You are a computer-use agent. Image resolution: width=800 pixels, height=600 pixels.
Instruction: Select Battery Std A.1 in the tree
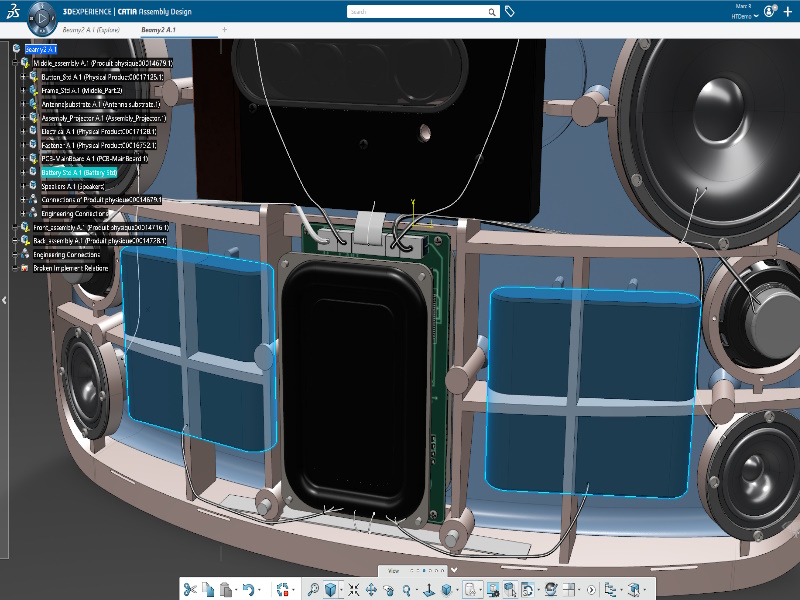click(x=79, y=173)
